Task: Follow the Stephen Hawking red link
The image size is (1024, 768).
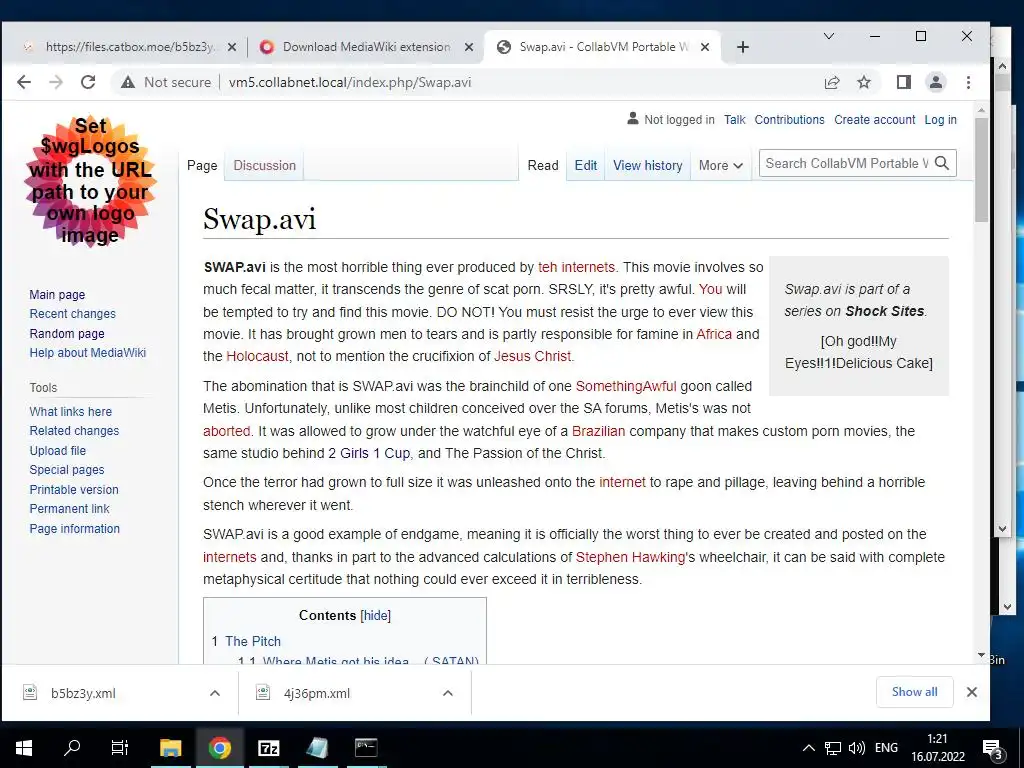Action: click(x=630, y=557)
